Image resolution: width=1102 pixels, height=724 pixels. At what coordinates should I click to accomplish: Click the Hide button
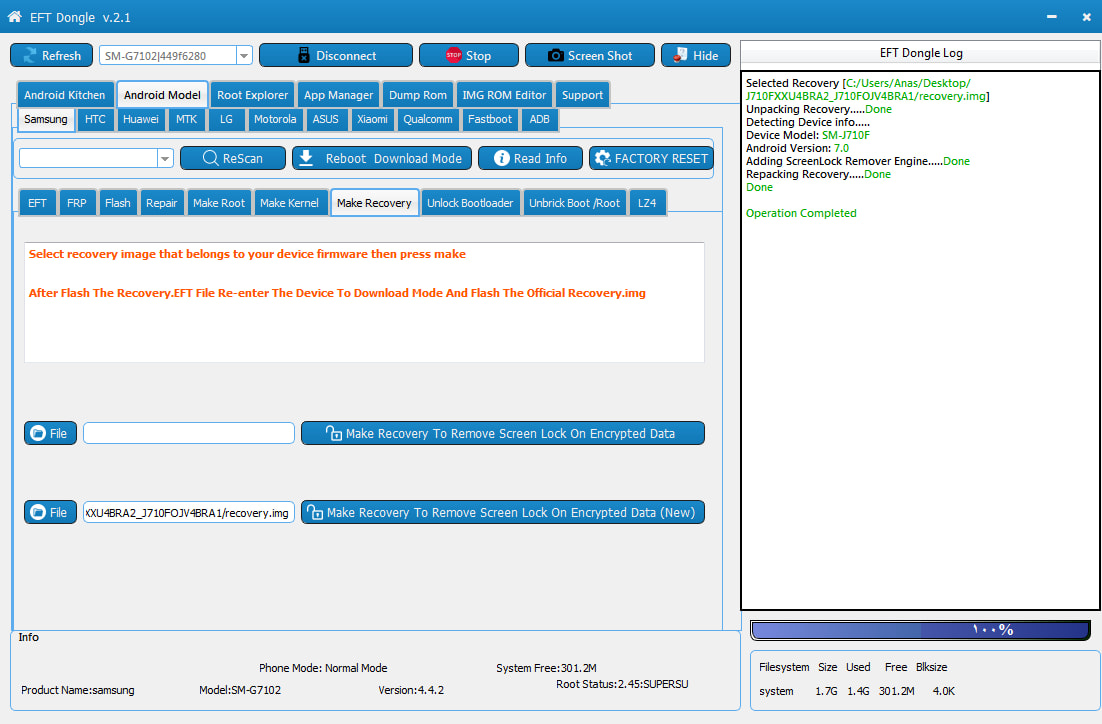[696, 56]
